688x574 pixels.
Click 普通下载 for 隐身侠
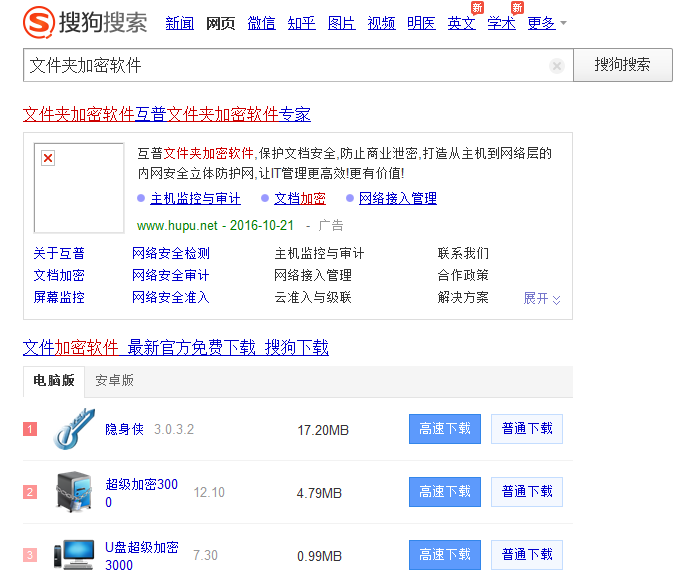527,429
